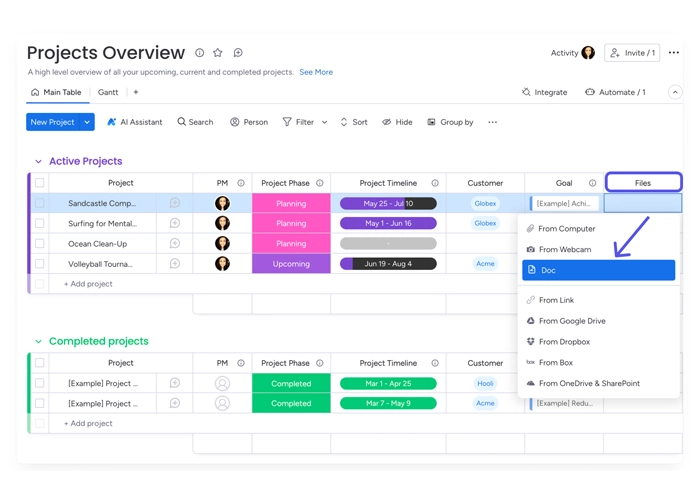The image size is (700, 497).
Task: Open the AI Assistant tool
Action: point(135,122)
